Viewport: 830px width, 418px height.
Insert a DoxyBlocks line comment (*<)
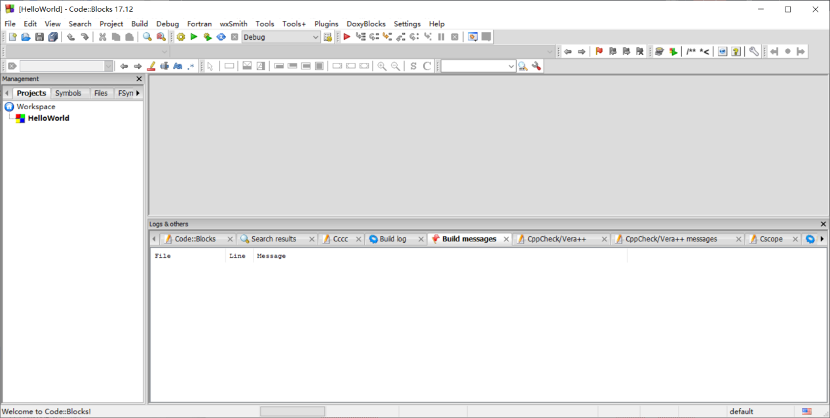pyautogui.click(x=705, y=51)
